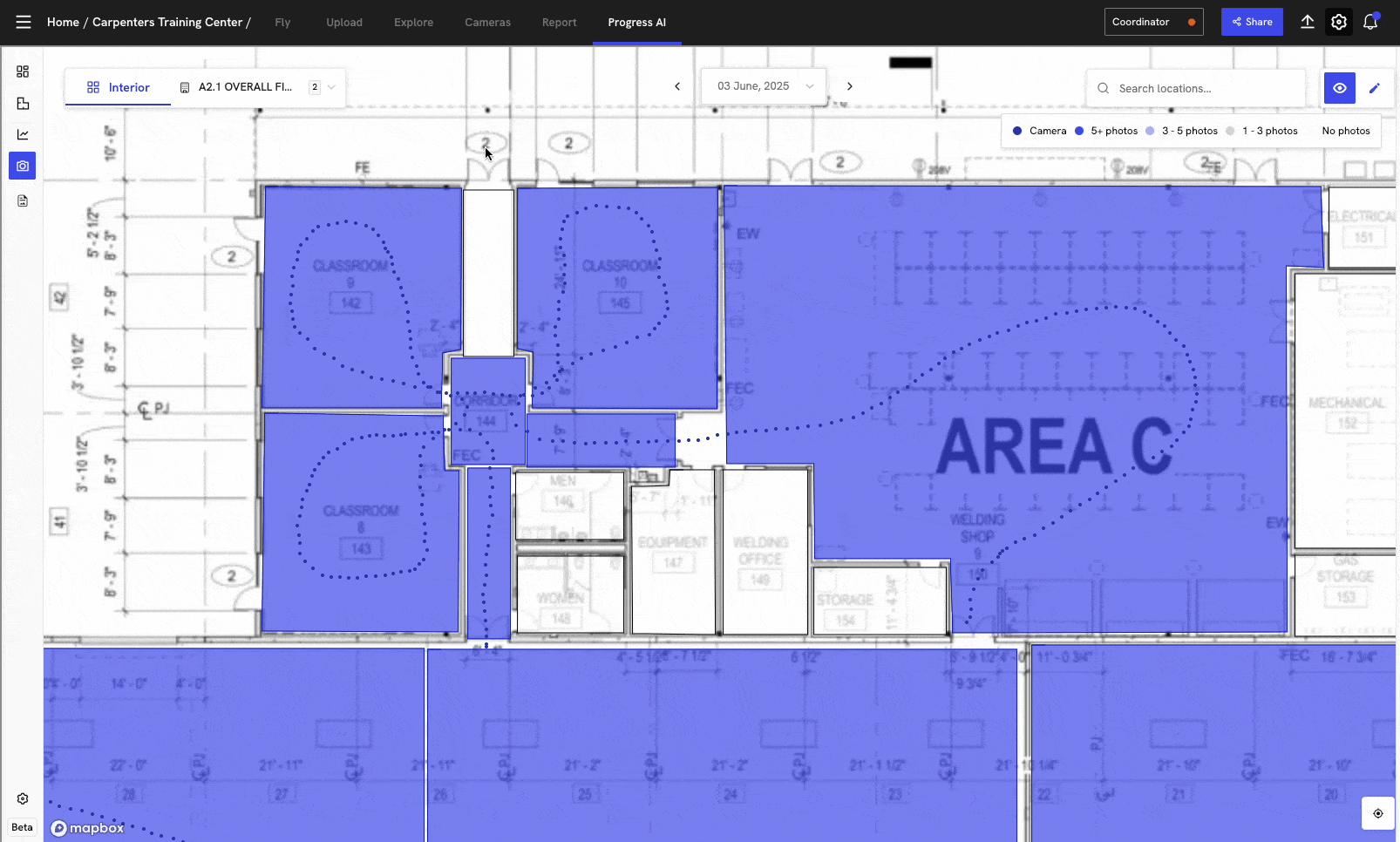This screenshot has width=1400, height=842.
Task: Open the document icon in left sidebar
Action: point(23,200)
